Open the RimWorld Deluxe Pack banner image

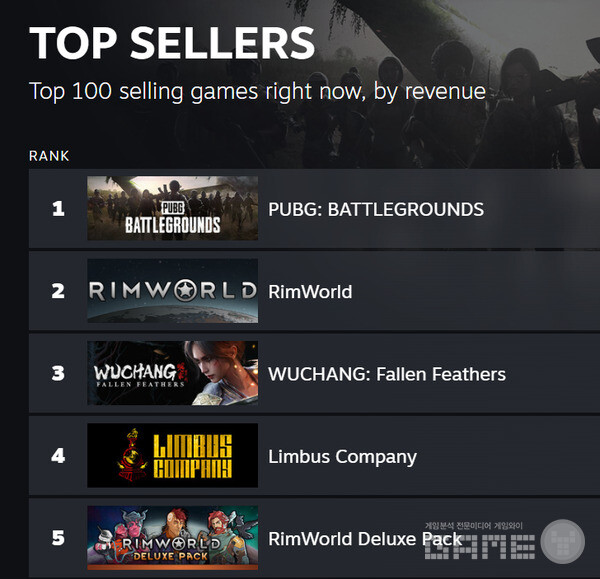(173, 538)
